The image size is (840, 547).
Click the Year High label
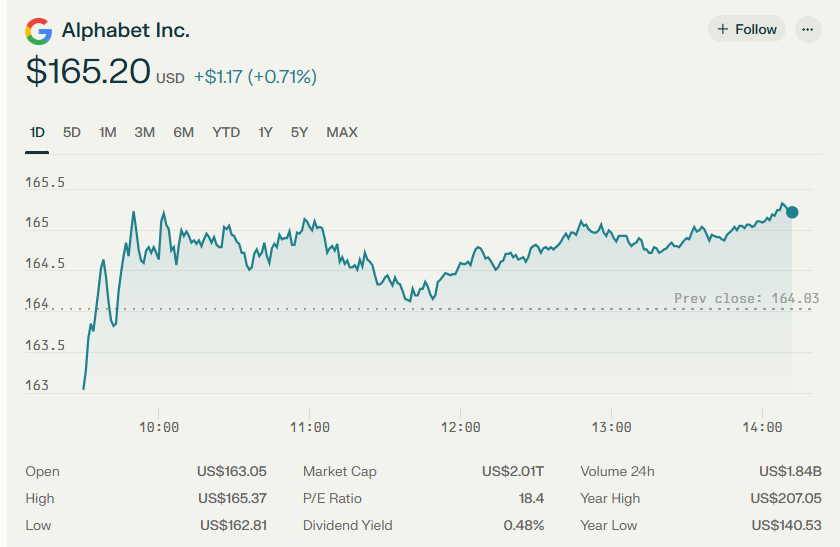[x=610, y=498]
